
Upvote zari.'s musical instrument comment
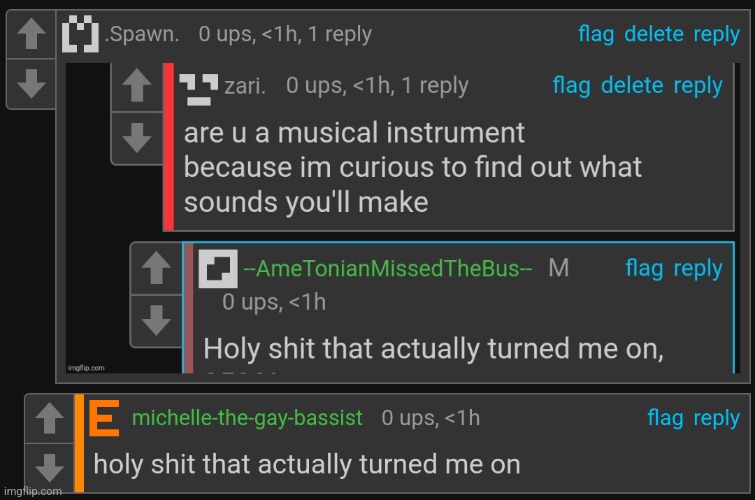point(136,87)
